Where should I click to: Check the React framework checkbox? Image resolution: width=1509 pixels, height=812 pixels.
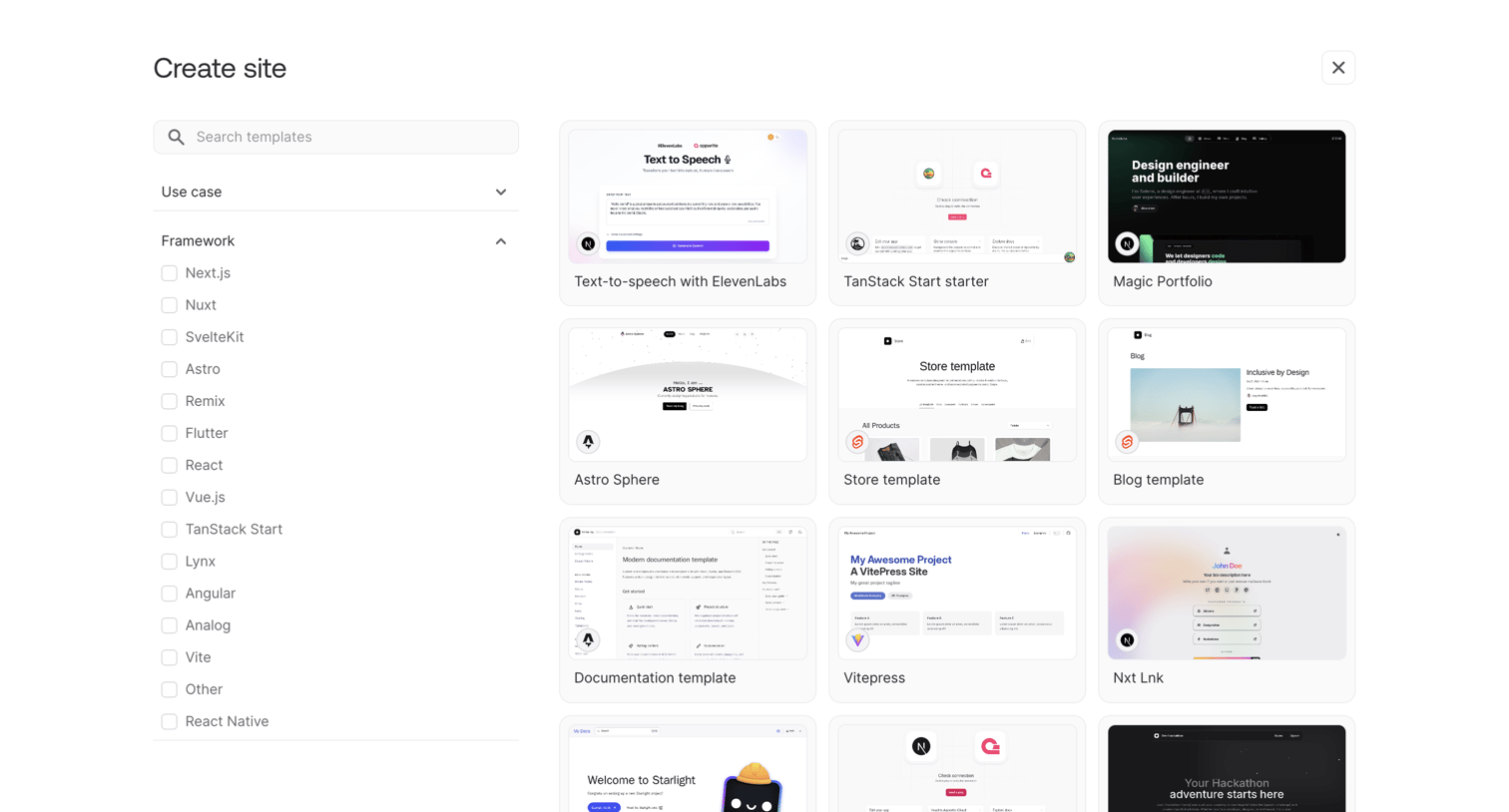point(170,465)
